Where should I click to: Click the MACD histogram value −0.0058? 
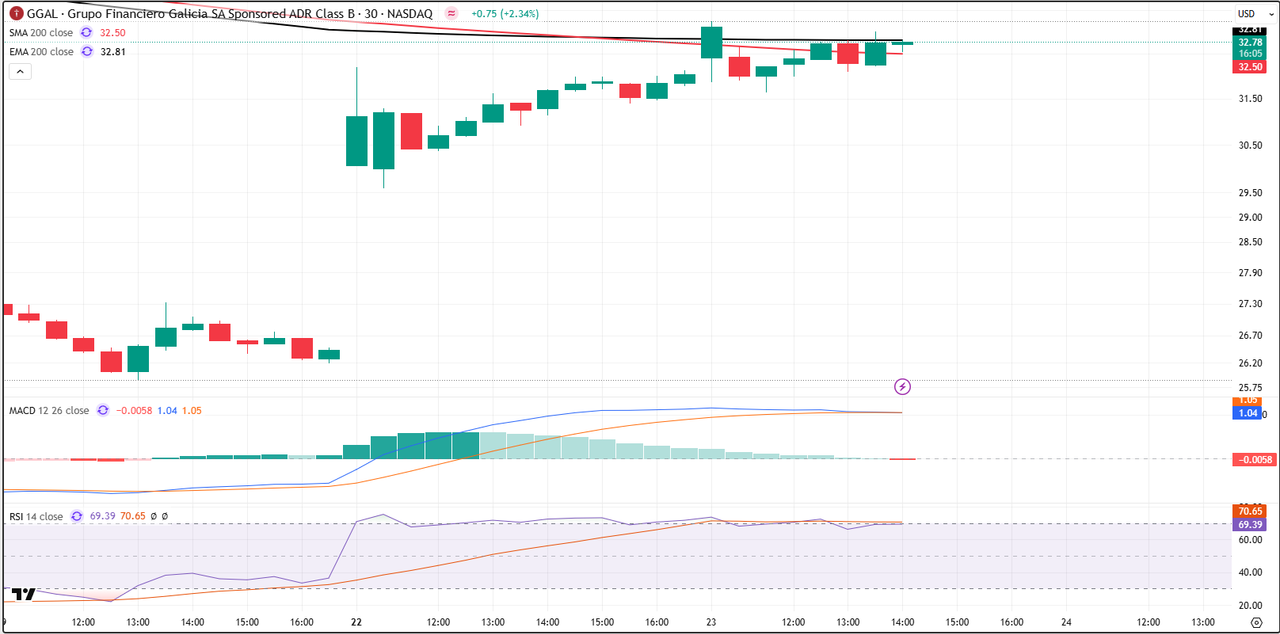(134, 411)
